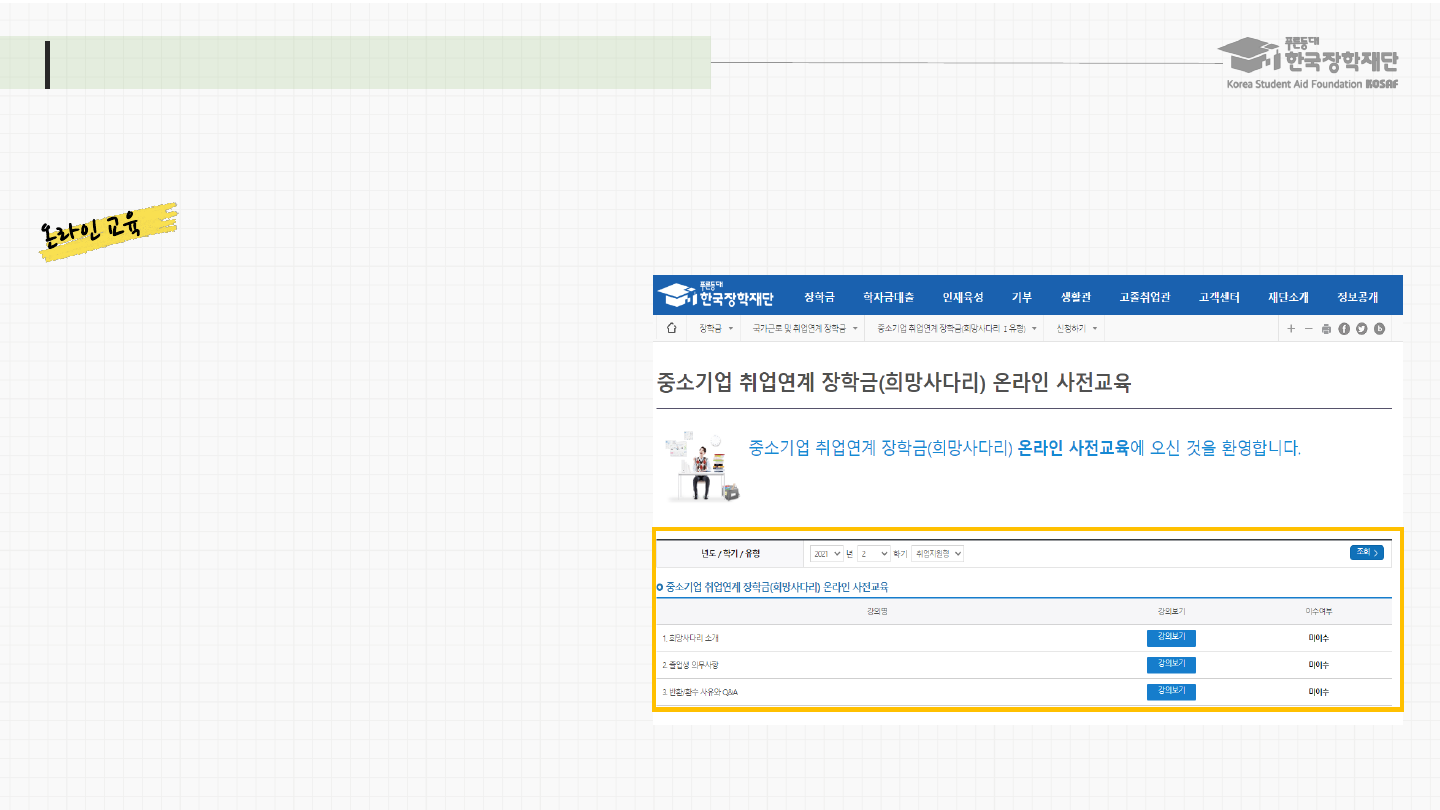1440x810 pixels.
Task: Open the 학자금대출 menu
Action: 888,297
